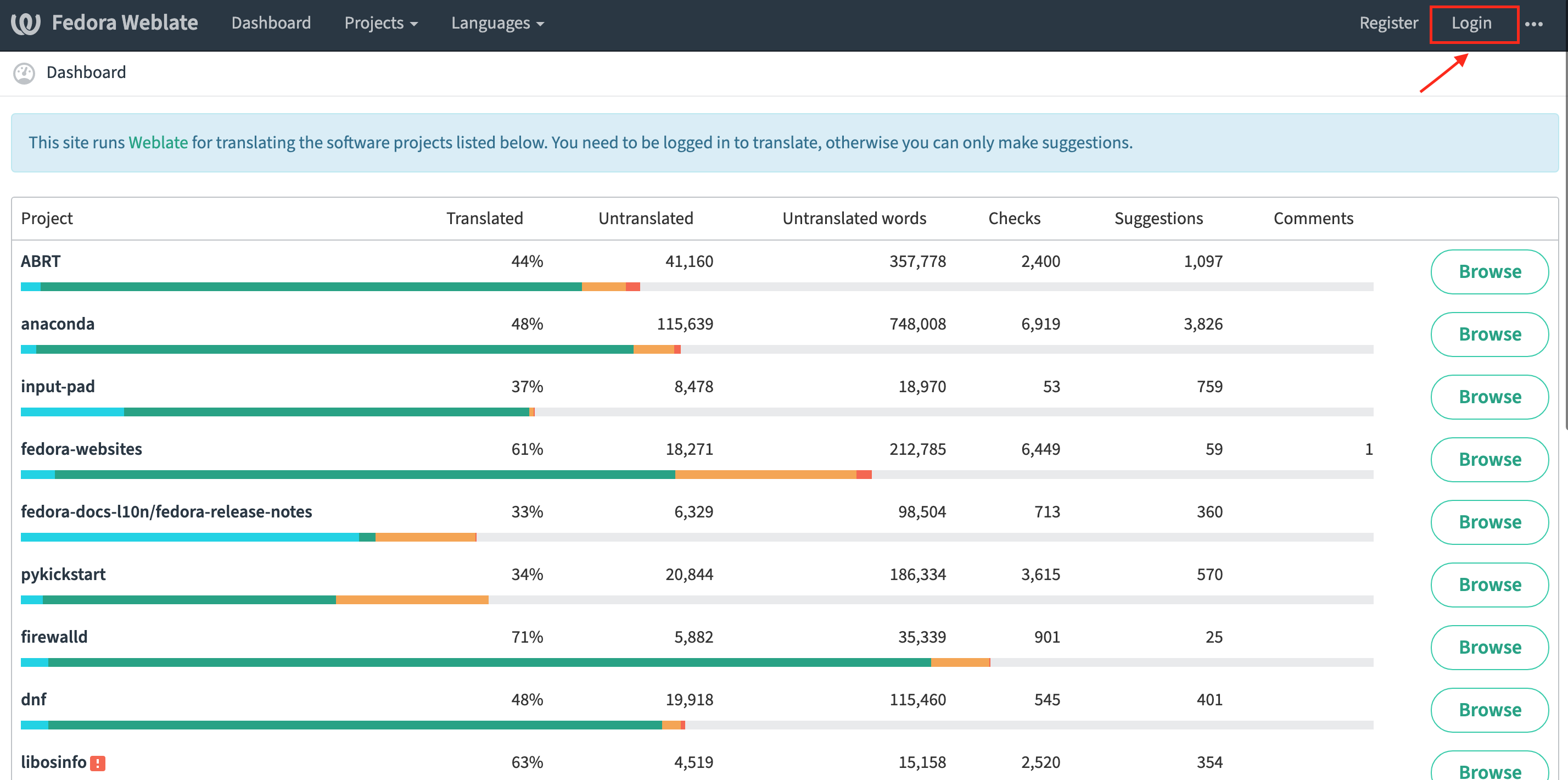This screenshot has width=1568, height=780.
Task: Click dnf's 19,918 untranslated value
Action: click(x=689, y=700)
